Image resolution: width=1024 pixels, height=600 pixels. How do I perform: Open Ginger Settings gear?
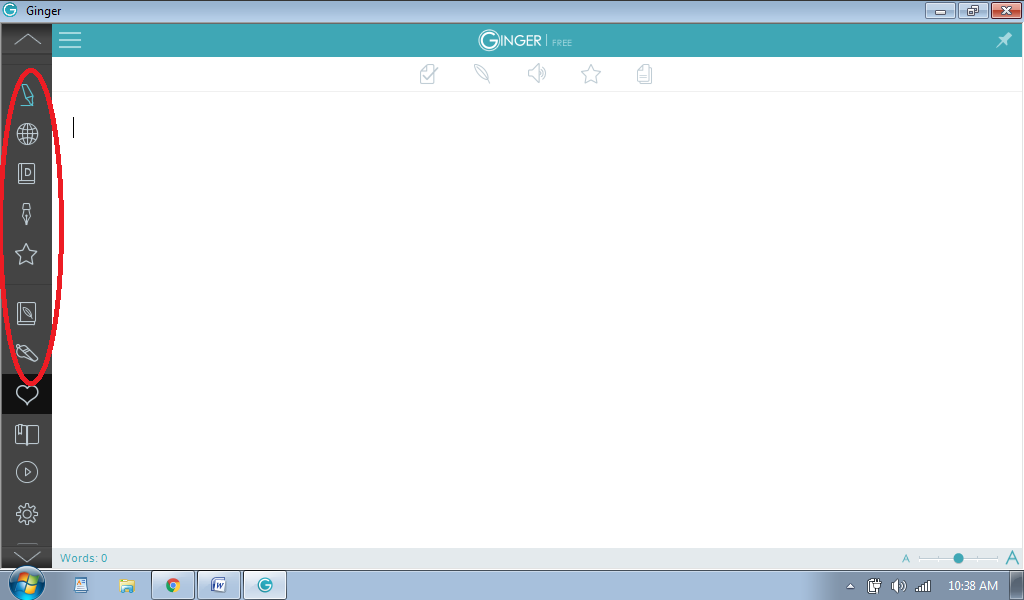coord(26,514)
